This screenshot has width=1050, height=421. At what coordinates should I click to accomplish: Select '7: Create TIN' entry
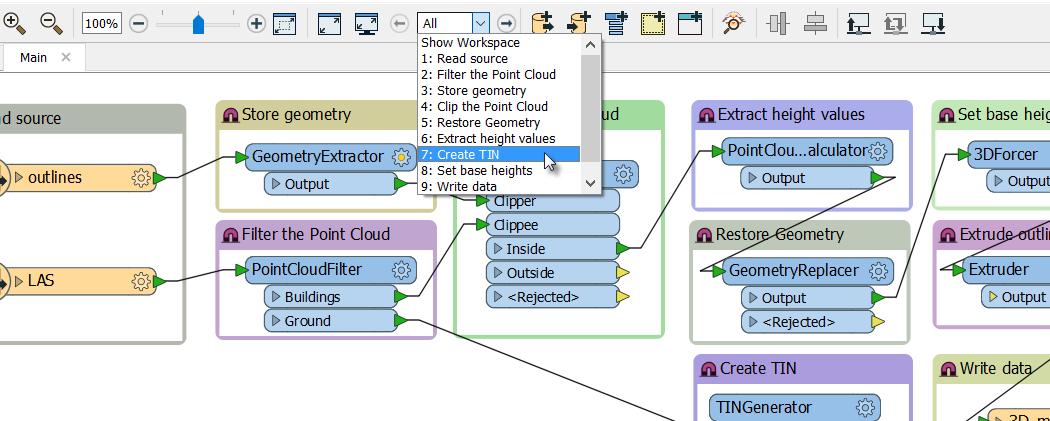pyautogui.click(x=499, y=155)
